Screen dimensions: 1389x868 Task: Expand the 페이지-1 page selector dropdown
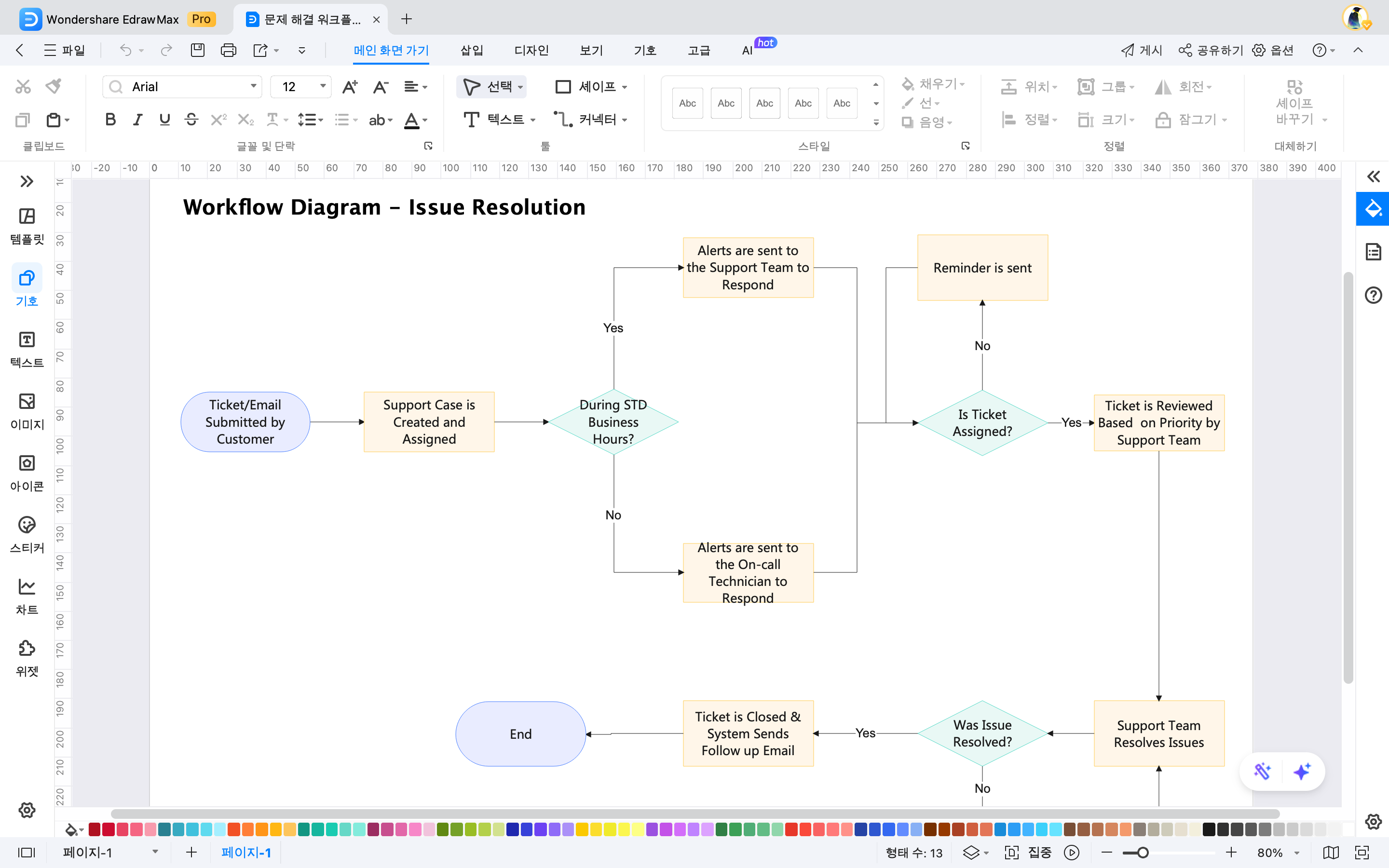click(154, 852)
